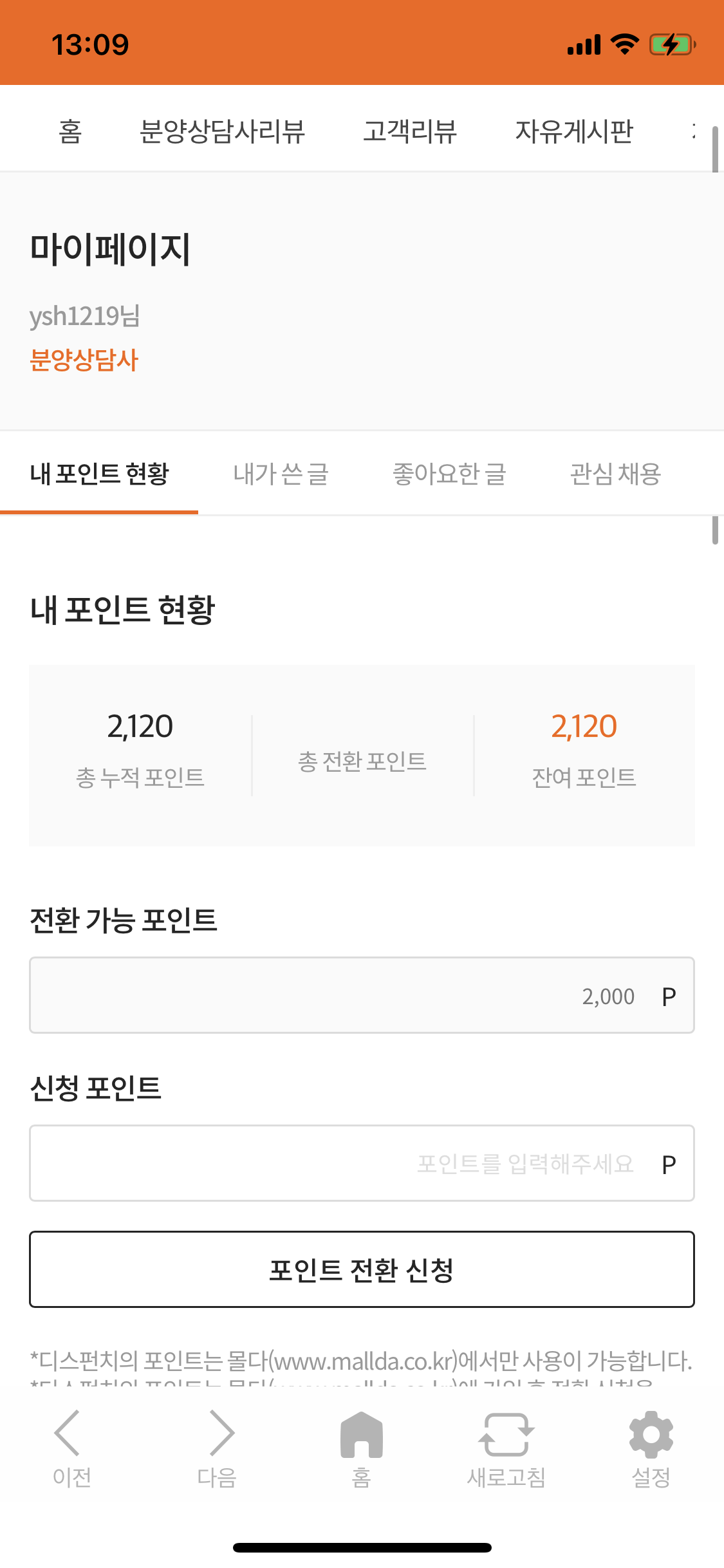Open 자유게시판 in top navigation
724x1568 pixels.
point(574,131)
